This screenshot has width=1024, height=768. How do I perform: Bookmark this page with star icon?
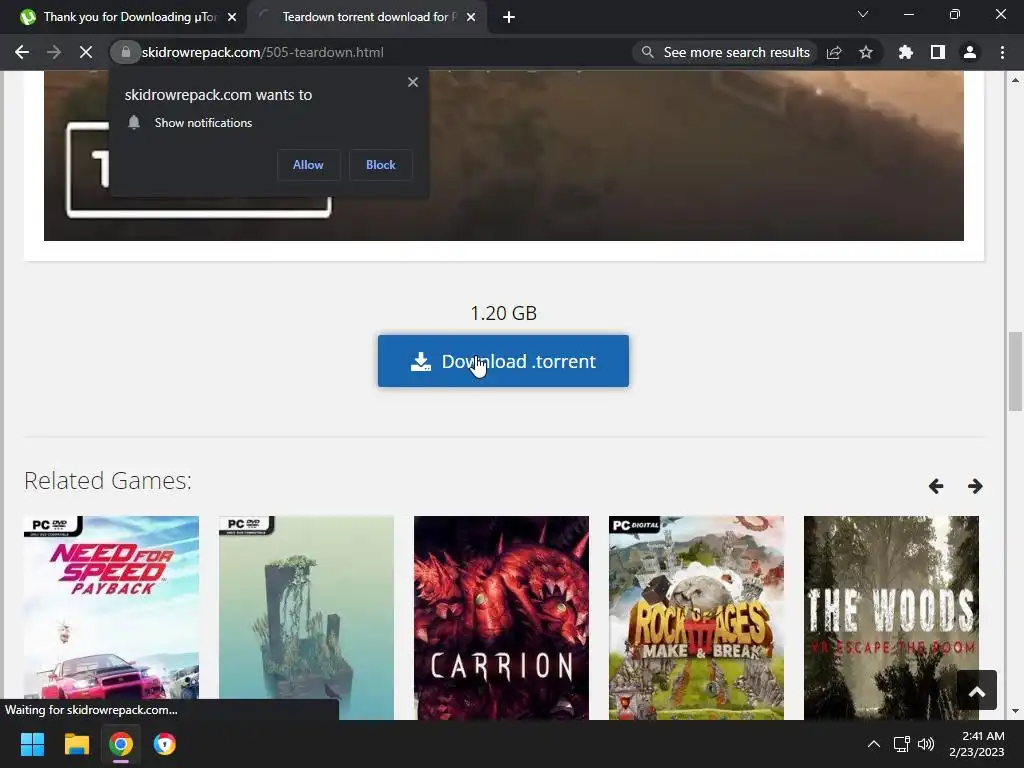pyautogui.click(x=866, y=52)
